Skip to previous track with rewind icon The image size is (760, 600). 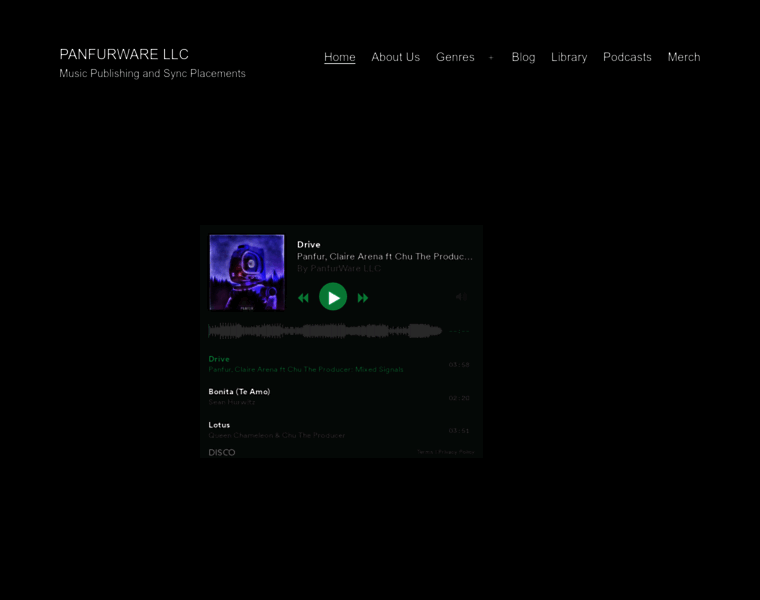pyautogui.click(x=303, y=298)
